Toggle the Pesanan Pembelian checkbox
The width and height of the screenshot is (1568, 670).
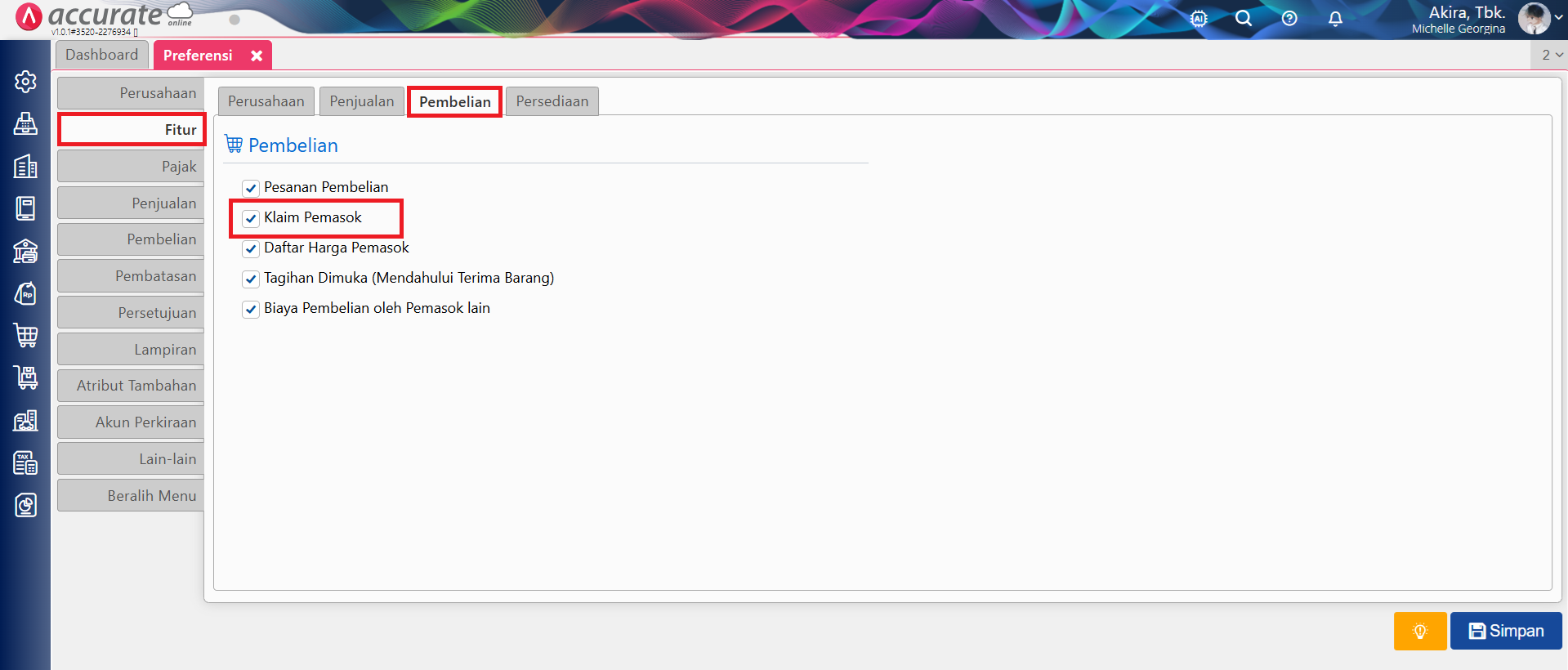(251, 188)
